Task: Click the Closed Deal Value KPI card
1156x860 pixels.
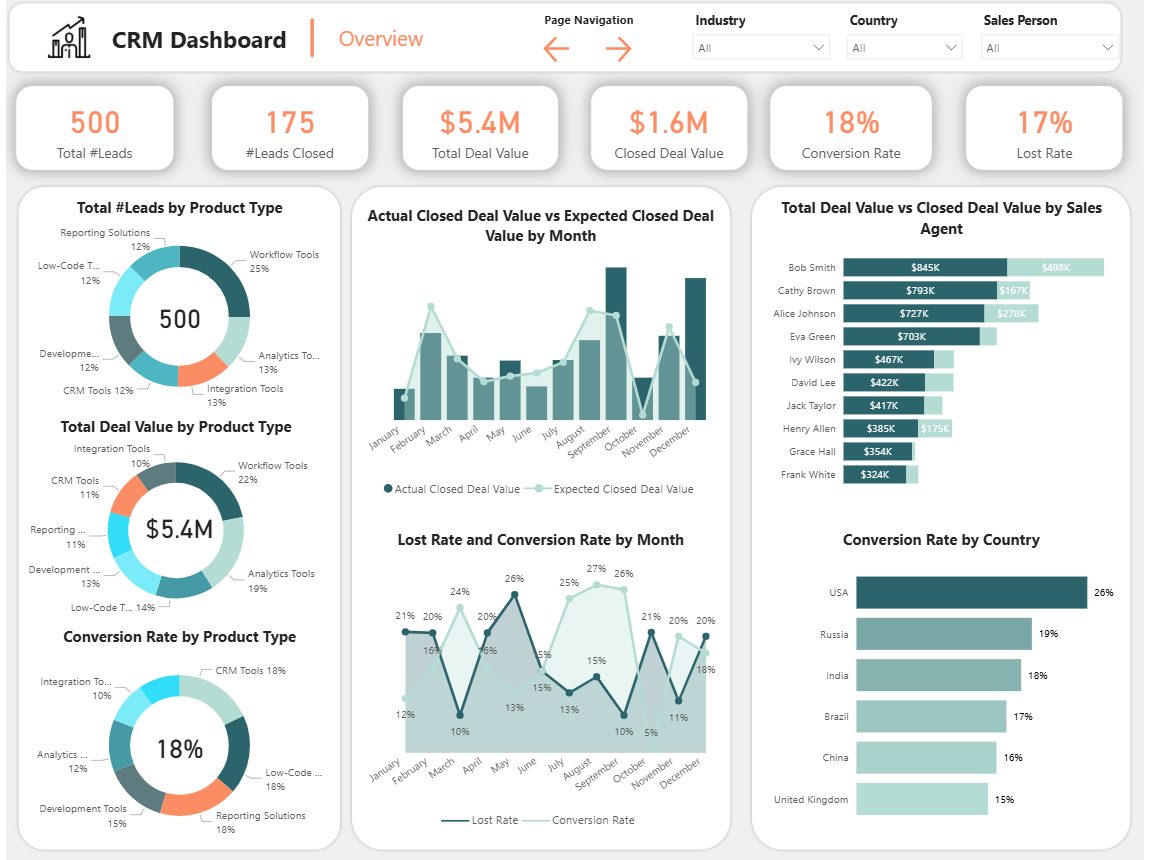Action: click(x=669, y=128)
